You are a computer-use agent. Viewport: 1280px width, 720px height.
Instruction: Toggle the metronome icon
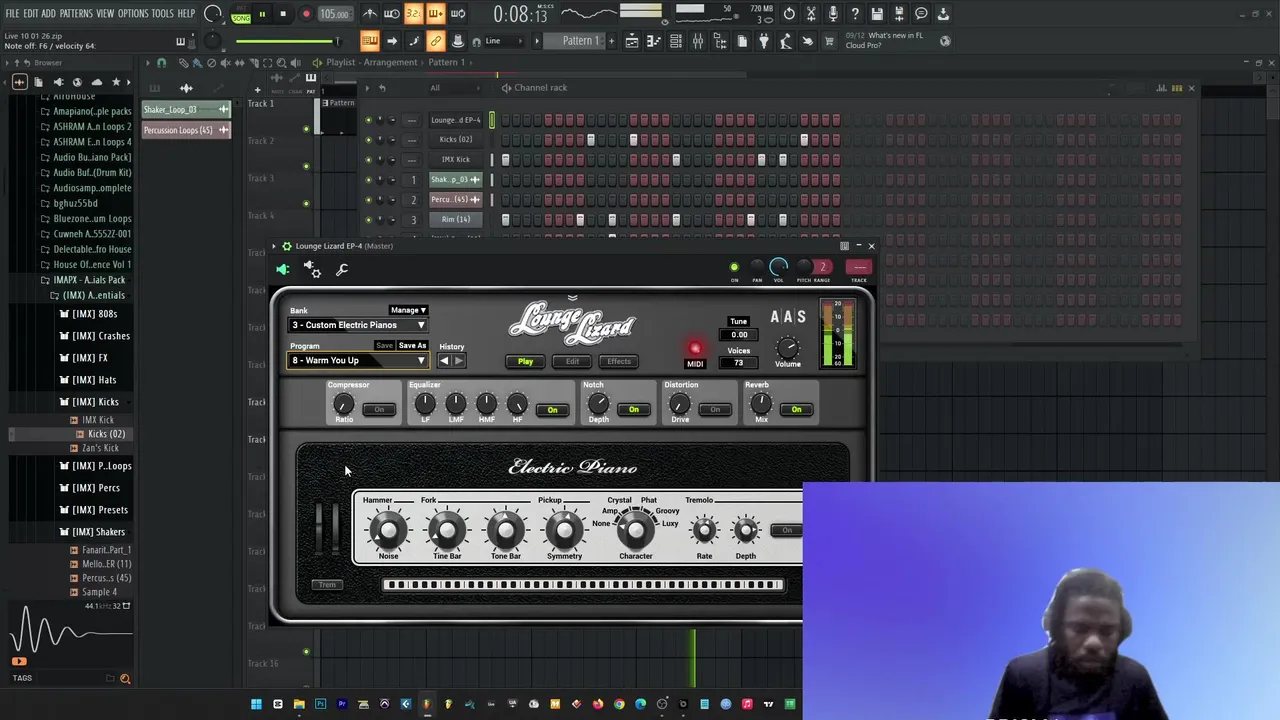pos(370,14)
